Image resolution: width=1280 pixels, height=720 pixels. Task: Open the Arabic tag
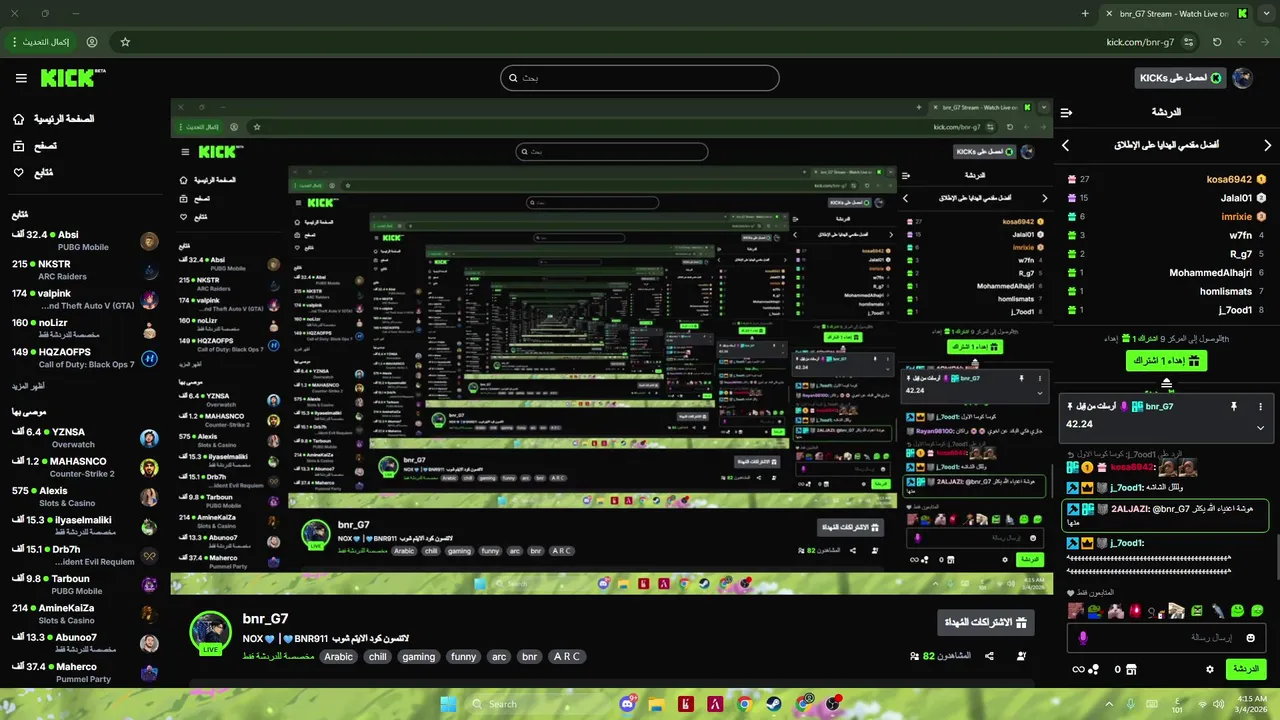(x=338, y=657)
